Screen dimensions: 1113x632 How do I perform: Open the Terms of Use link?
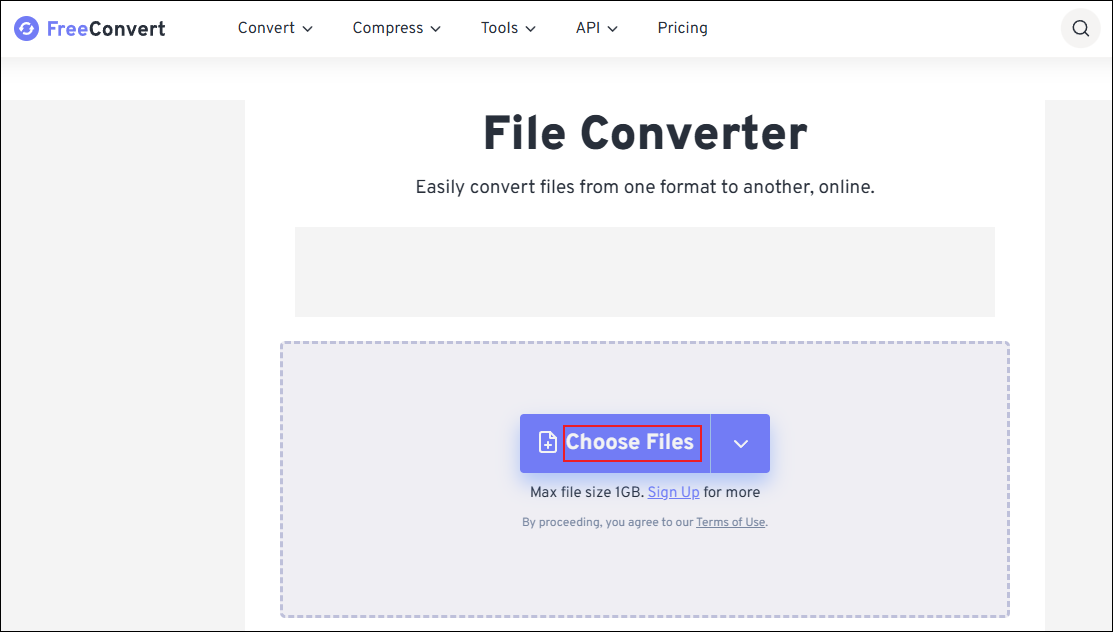[x=730, y=521]
